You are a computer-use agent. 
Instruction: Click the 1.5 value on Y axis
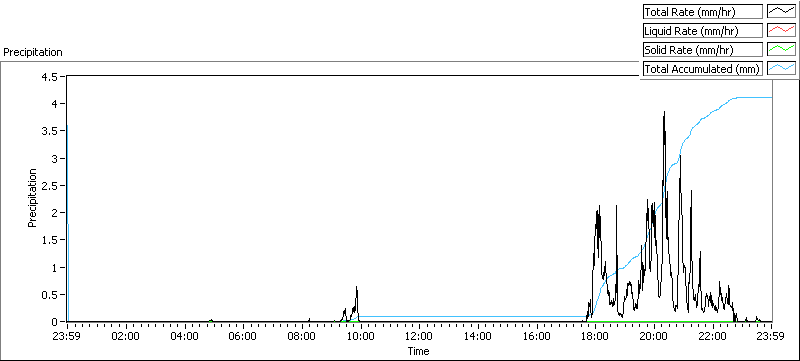click(x=51, y=240)
